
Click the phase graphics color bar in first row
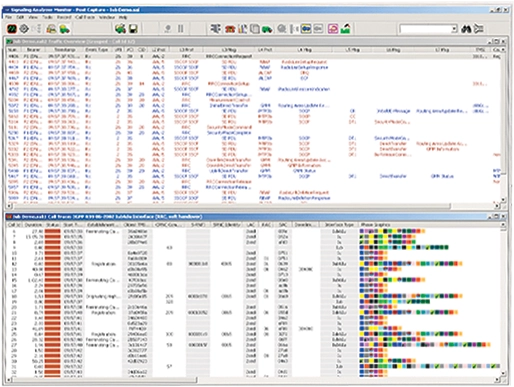point(392,231)
